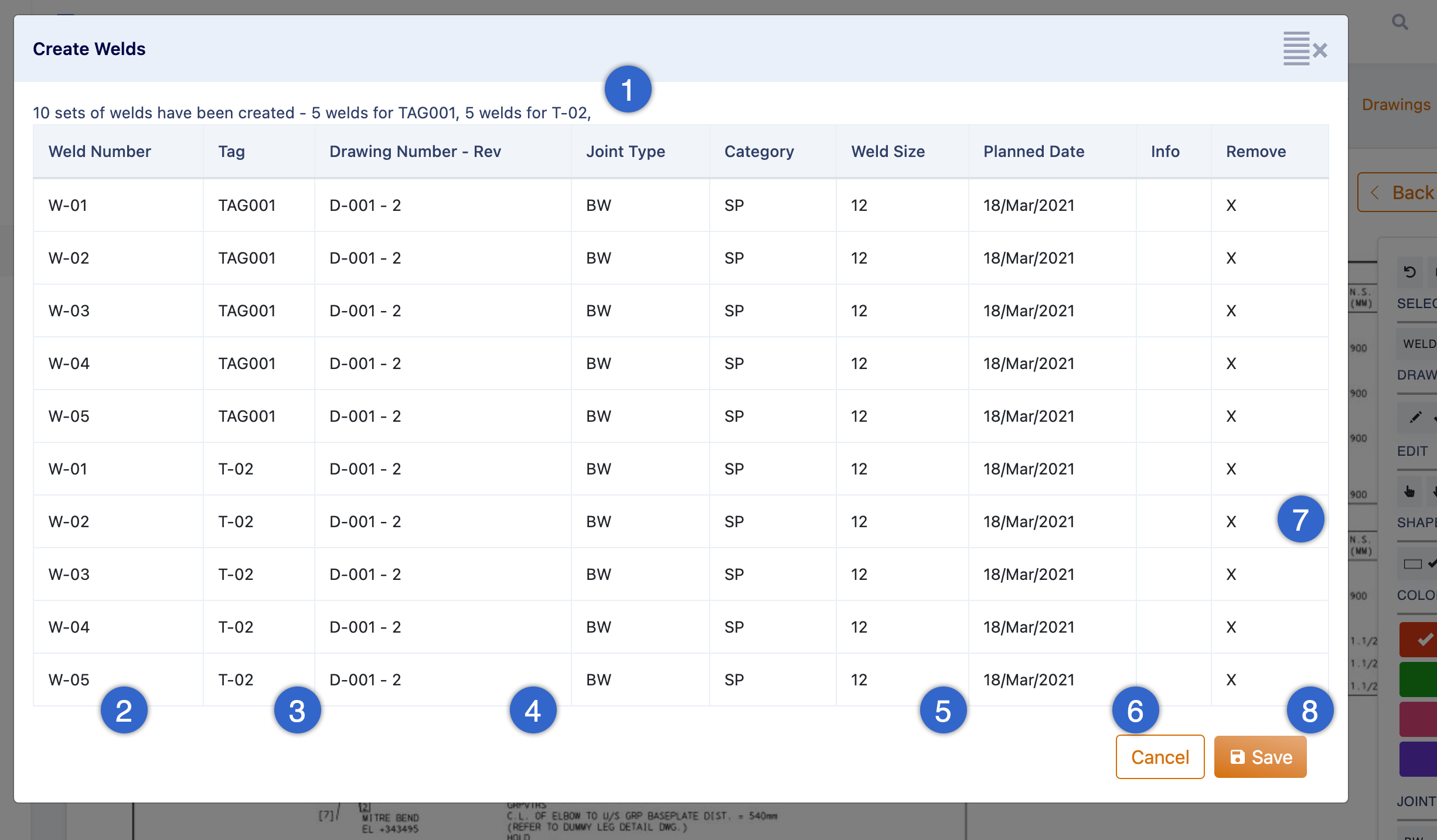Remove weld W-02 for TAG001

point(1231,258)
